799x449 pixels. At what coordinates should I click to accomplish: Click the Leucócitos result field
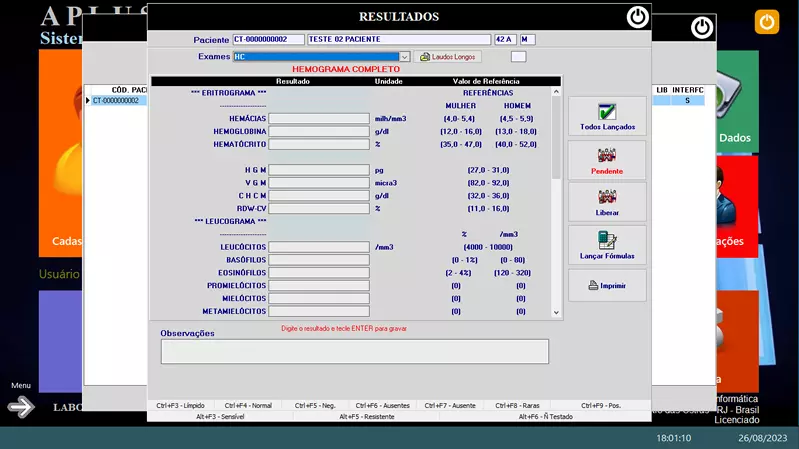318,247
